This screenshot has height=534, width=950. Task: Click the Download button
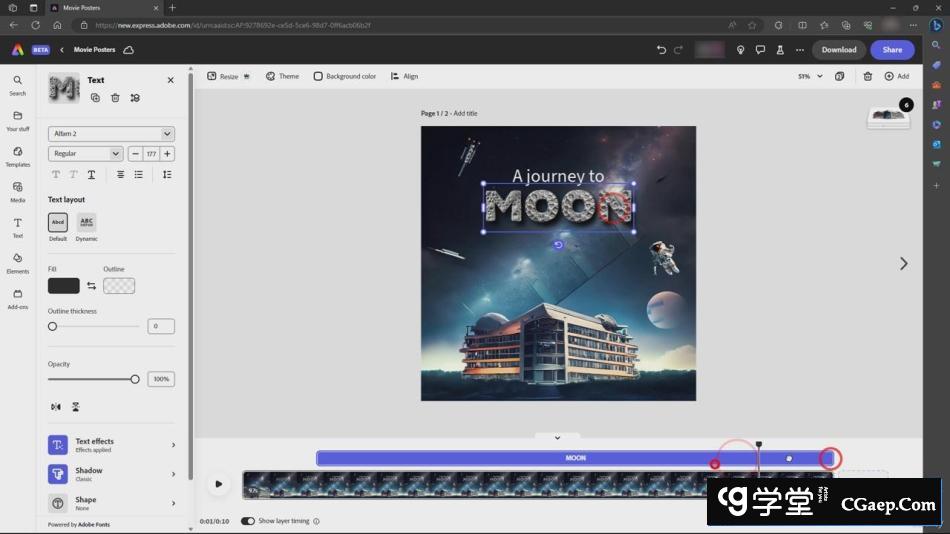tap(838, 50)
